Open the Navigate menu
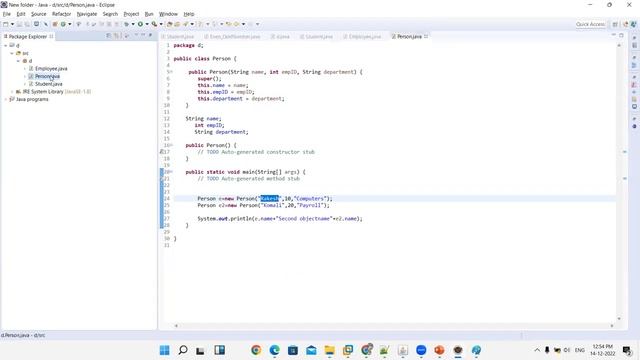This screenshot has width=640, height=360. (x=87, y=14)
